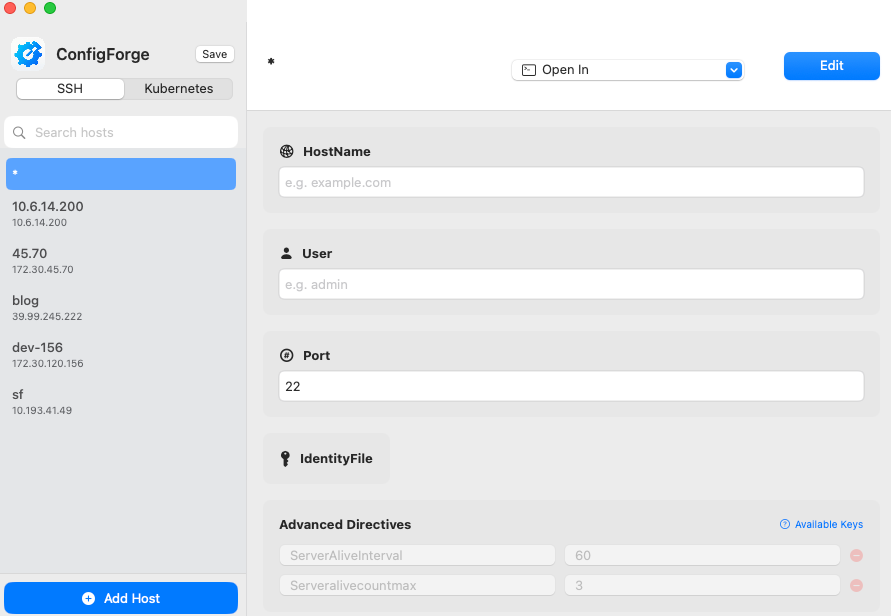Click the HostName globe icon

point(287,151)
